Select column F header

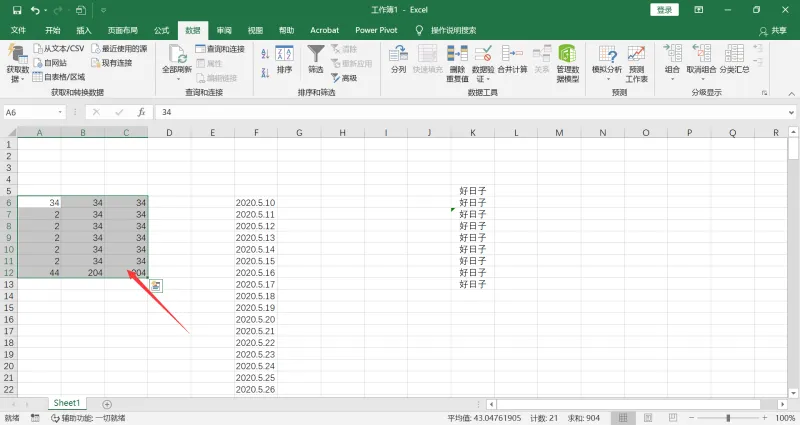(256, 133)
